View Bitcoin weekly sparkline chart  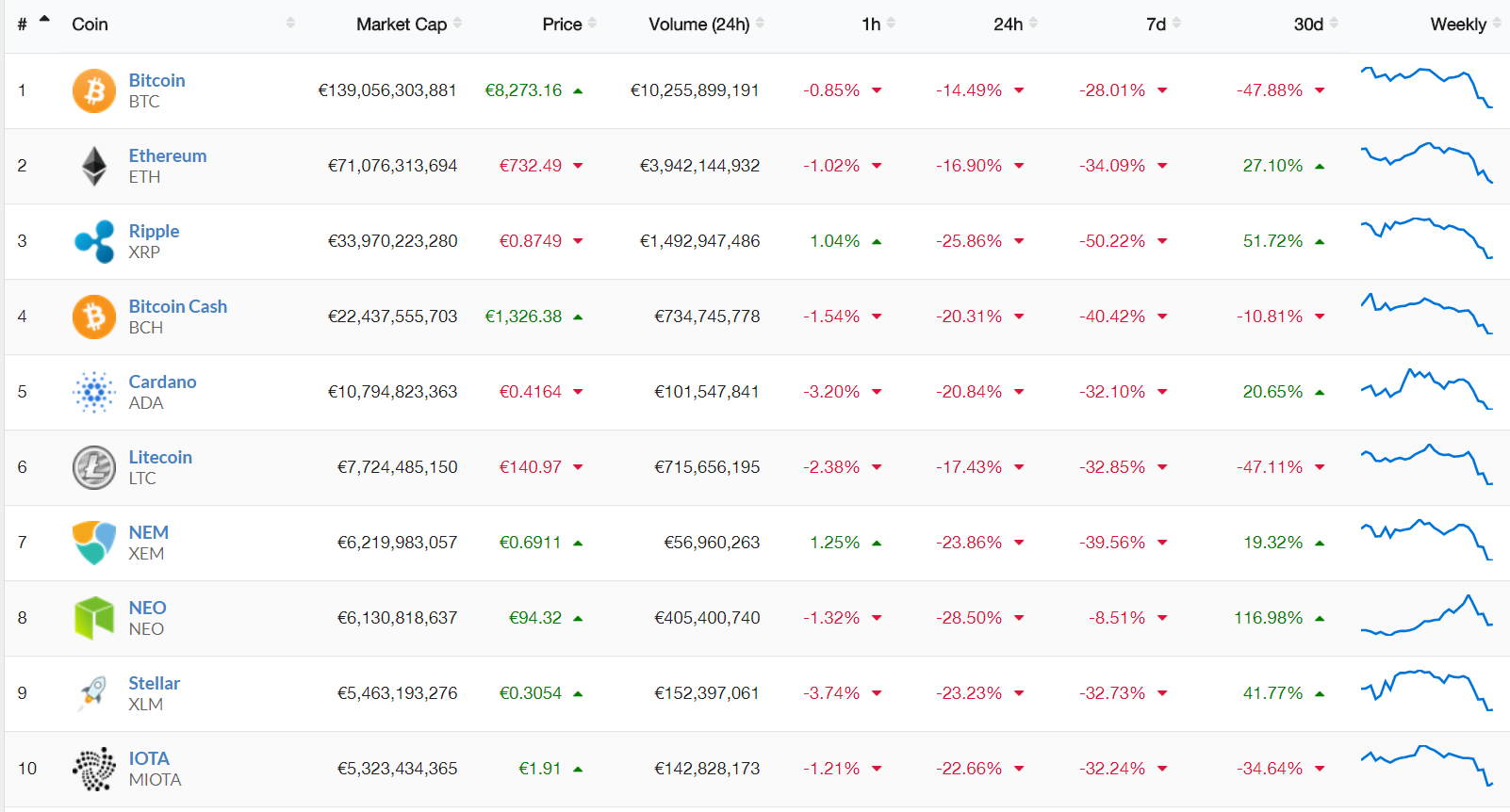[x=1426, y=87]
